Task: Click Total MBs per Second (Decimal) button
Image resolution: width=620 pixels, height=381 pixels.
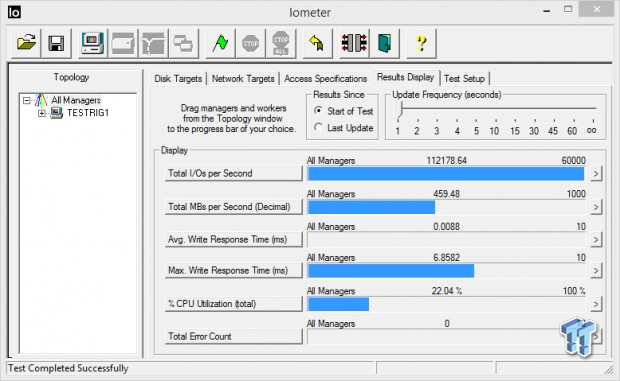Action: pos(233,207)
